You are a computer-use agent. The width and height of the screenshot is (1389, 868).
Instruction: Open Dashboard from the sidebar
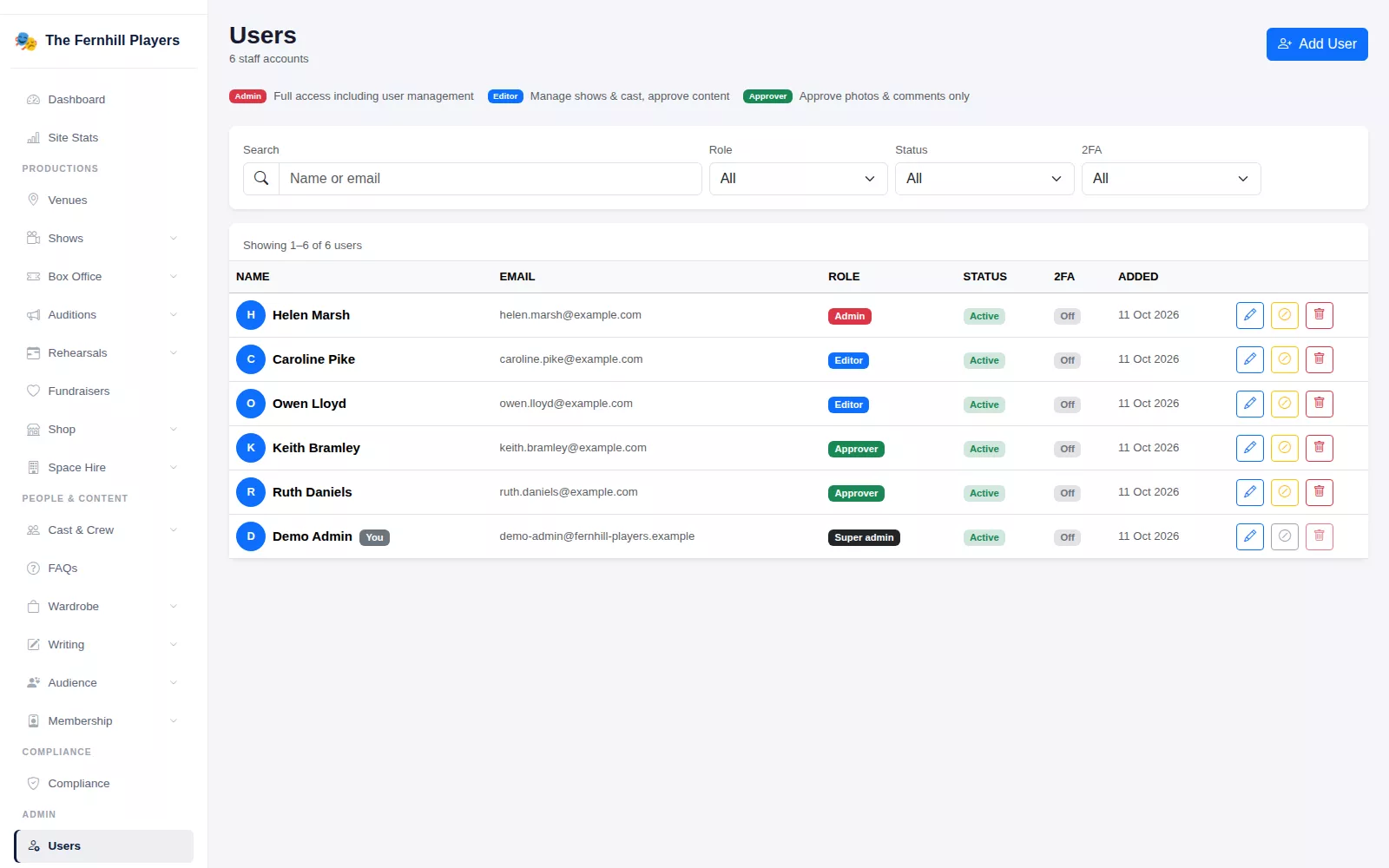(x=103, y=100)
